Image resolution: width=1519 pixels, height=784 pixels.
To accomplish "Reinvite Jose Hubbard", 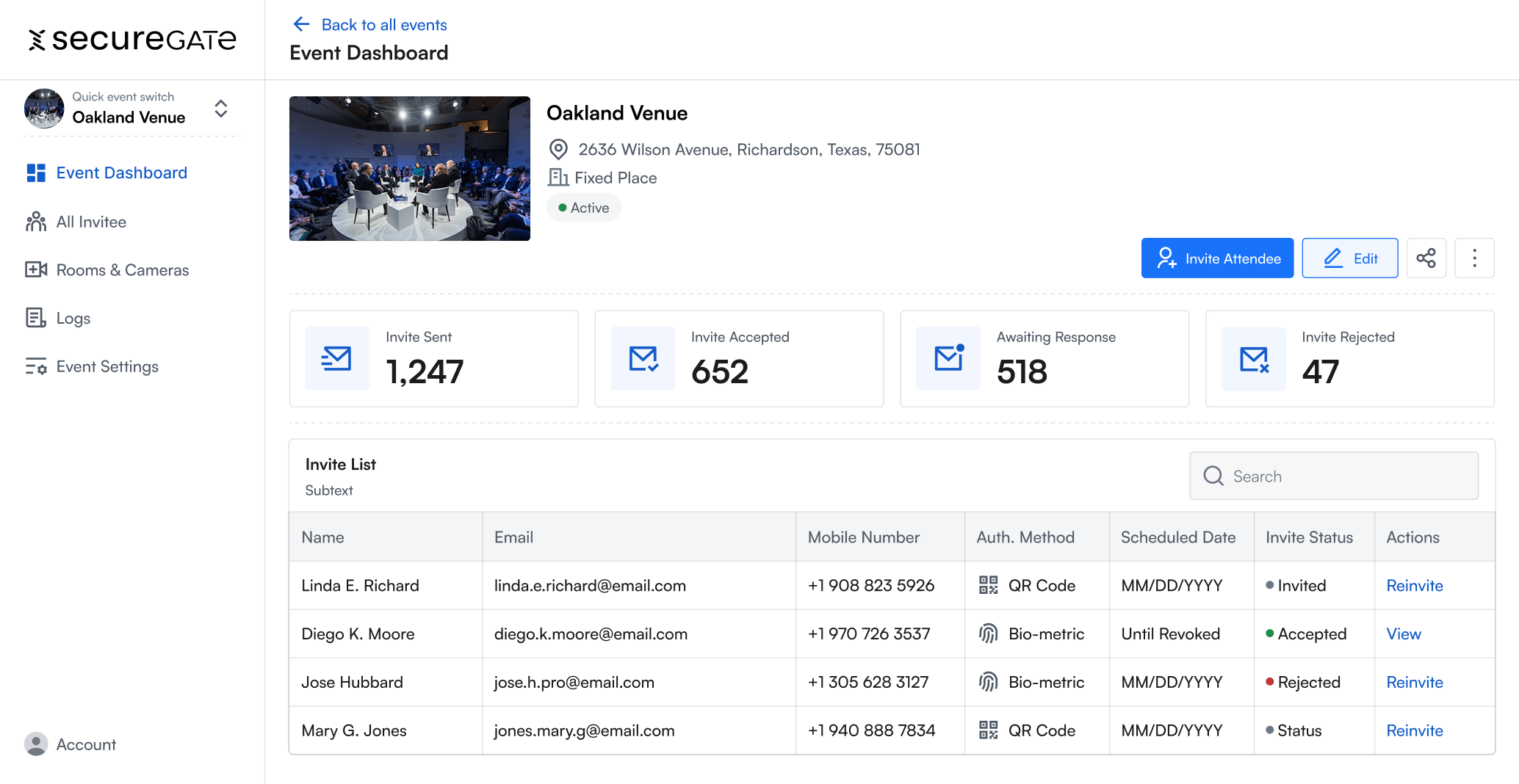I will coord(1415,683).
